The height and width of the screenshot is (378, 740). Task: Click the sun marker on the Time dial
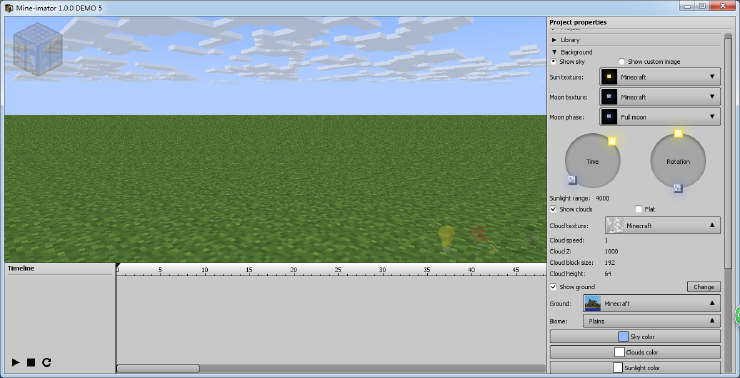(x=612, y=141)
